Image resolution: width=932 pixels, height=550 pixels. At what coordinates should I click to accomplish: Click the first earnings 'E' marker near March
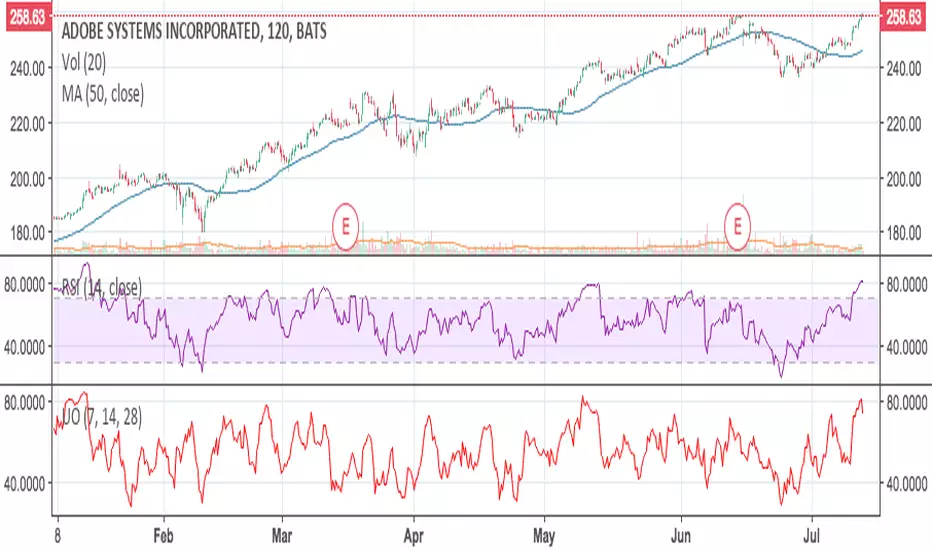click(345, 227)
